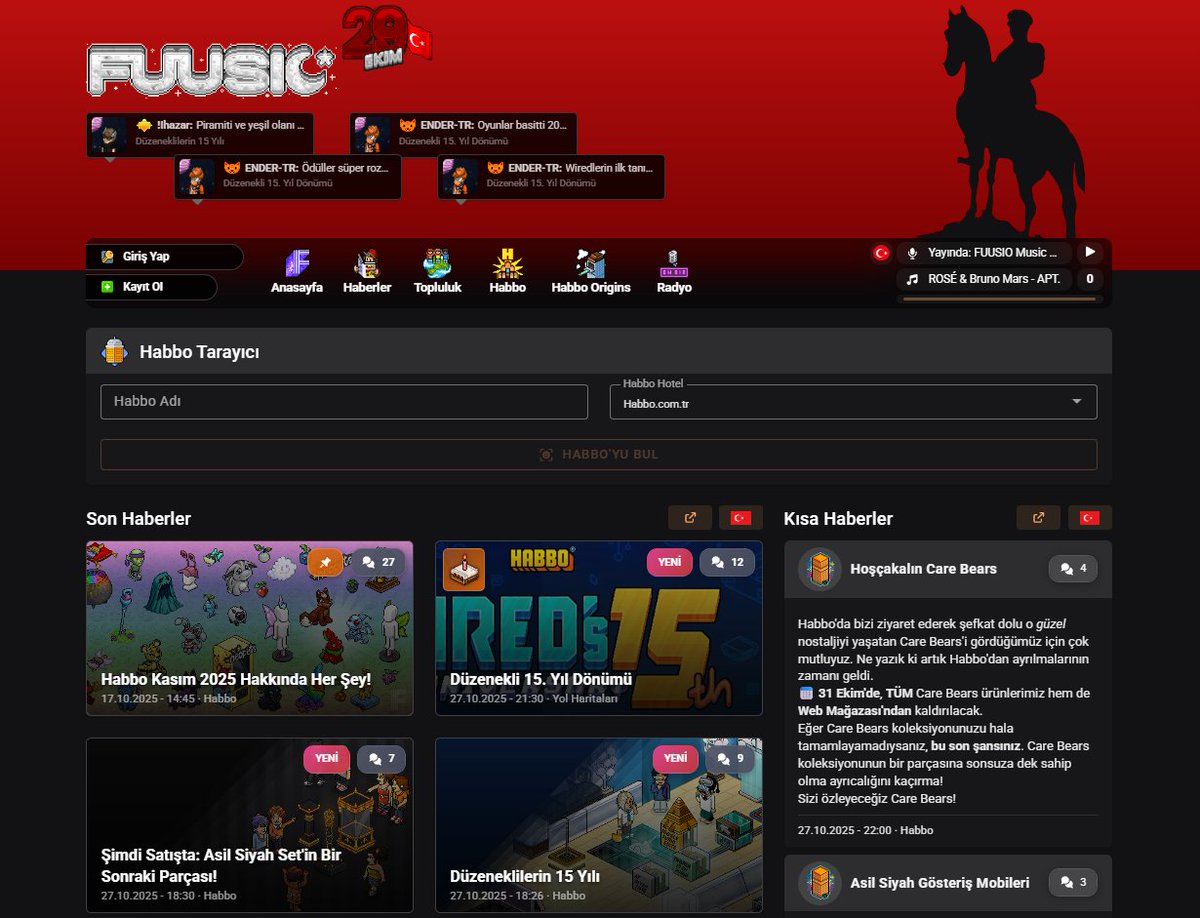Click the Kayıt Ol register button
This screenshot has height=918, width=1200.
coord(151,287)
